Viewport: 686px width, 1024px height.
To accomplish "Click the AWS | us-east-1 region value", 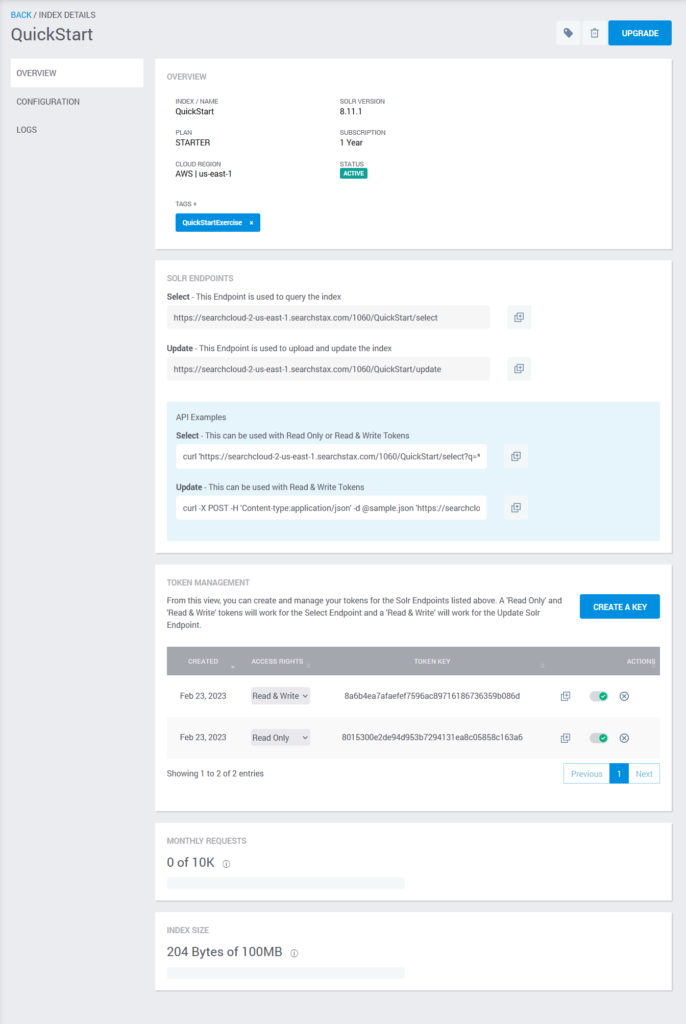I will [203, 174].
